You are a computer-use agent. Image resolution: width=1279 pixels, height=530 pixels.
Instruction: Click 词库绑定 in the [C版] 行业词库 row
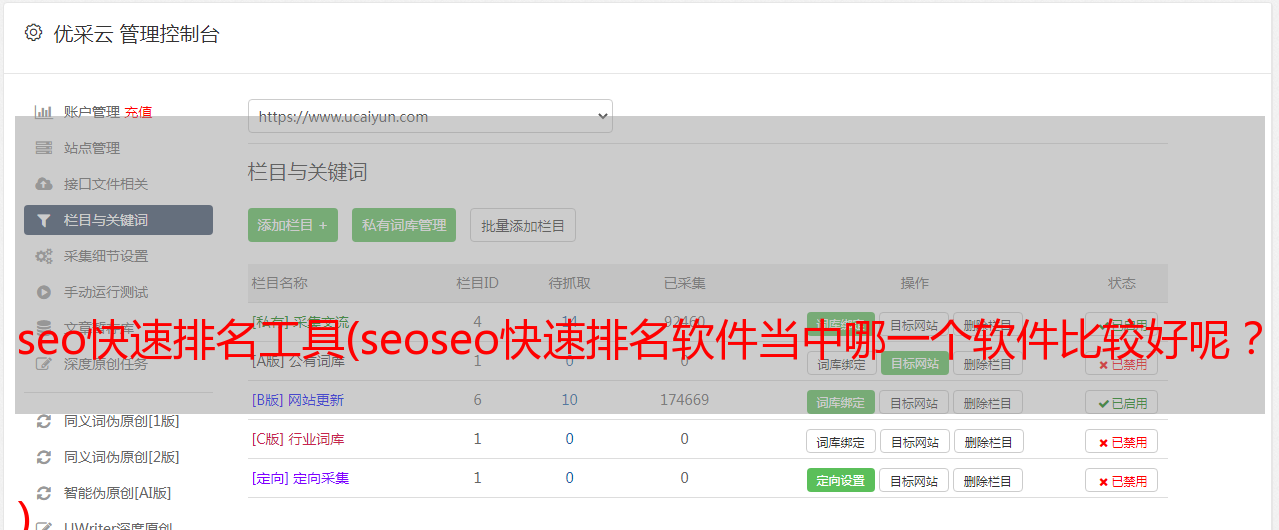[x=841, y=441]
